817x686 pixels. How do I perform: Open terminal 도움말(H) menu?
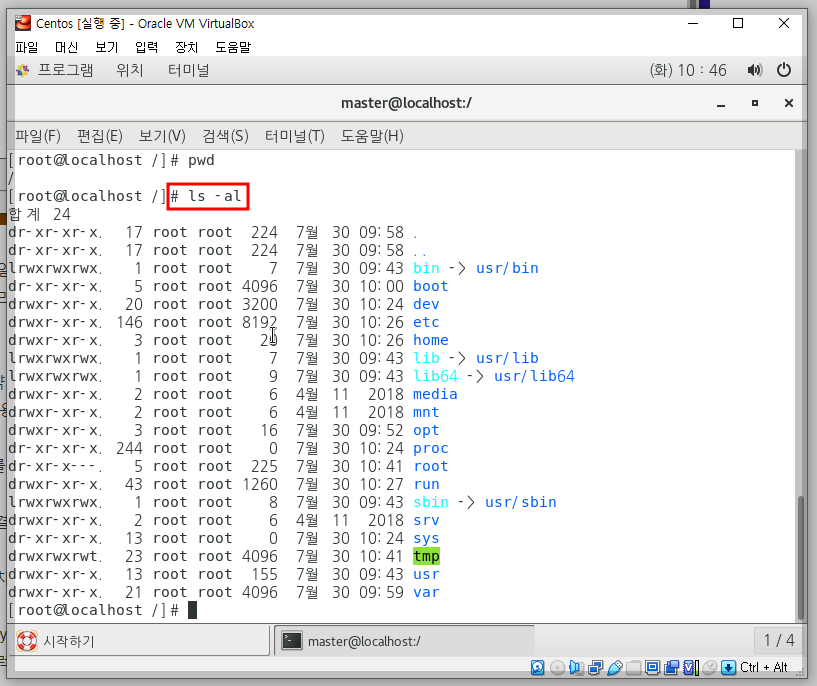click(372, 136)
